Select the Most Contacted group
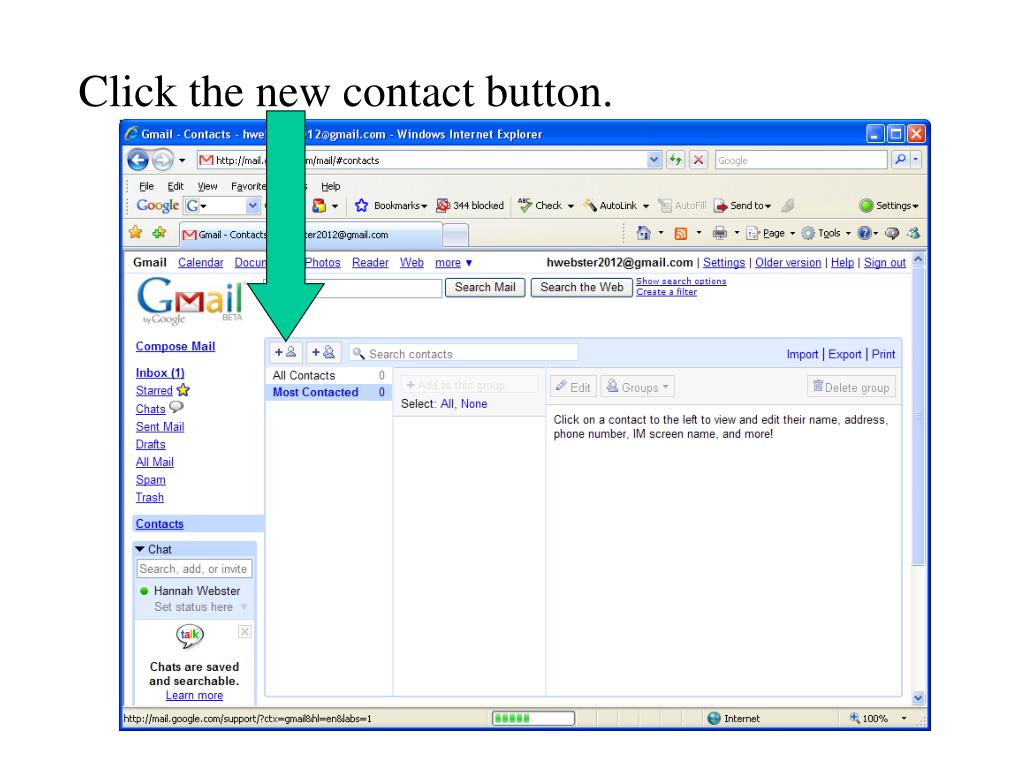This screenshot has height=768, width=1024. coord(328,392)
